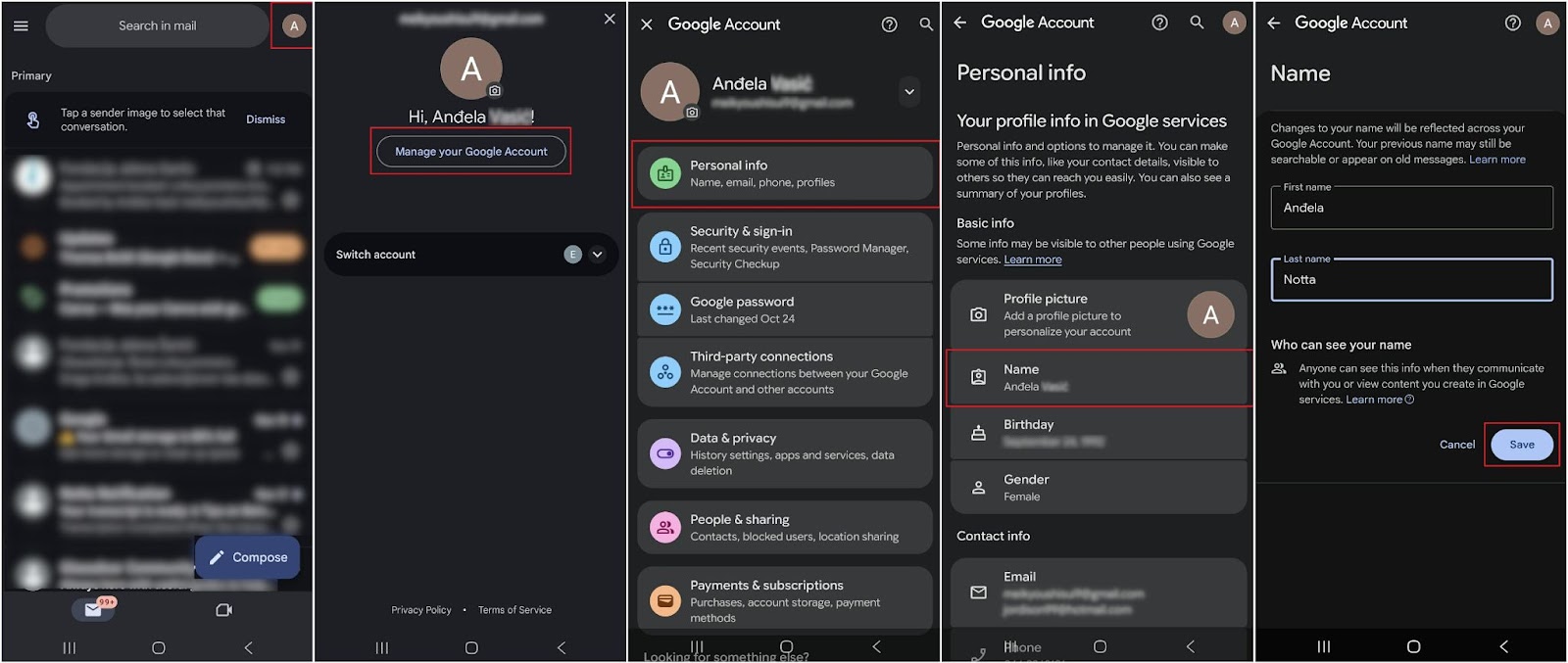Click the Google password key icon

[665, 309]
